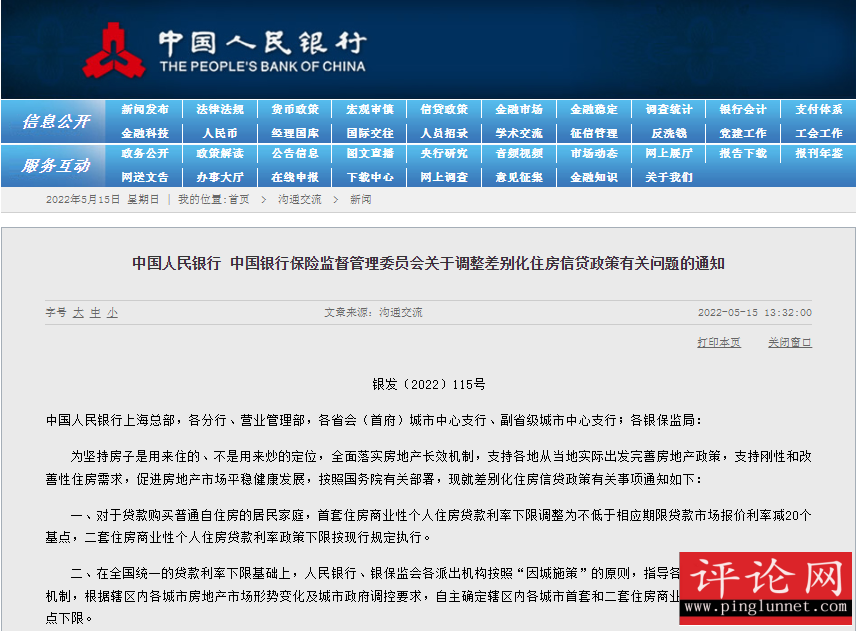857x631 pixels.
Task: Click THE PEOPLE'S BANK OF CHINA text
Action: click(x=262, y=67)
